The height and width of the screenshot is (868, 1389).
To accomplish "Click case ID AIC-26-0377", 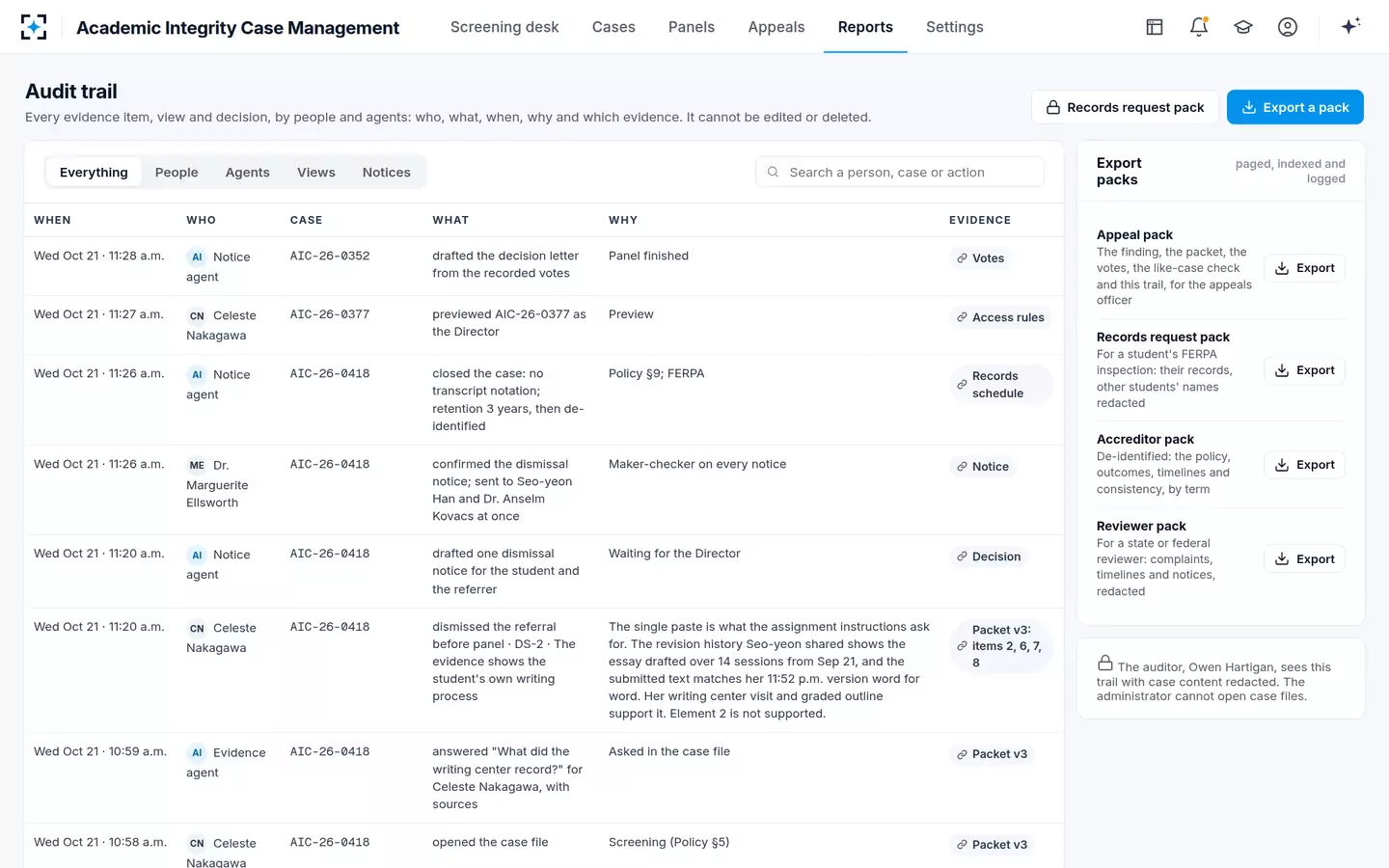I will pyautogui.click(x=330, y=314).
